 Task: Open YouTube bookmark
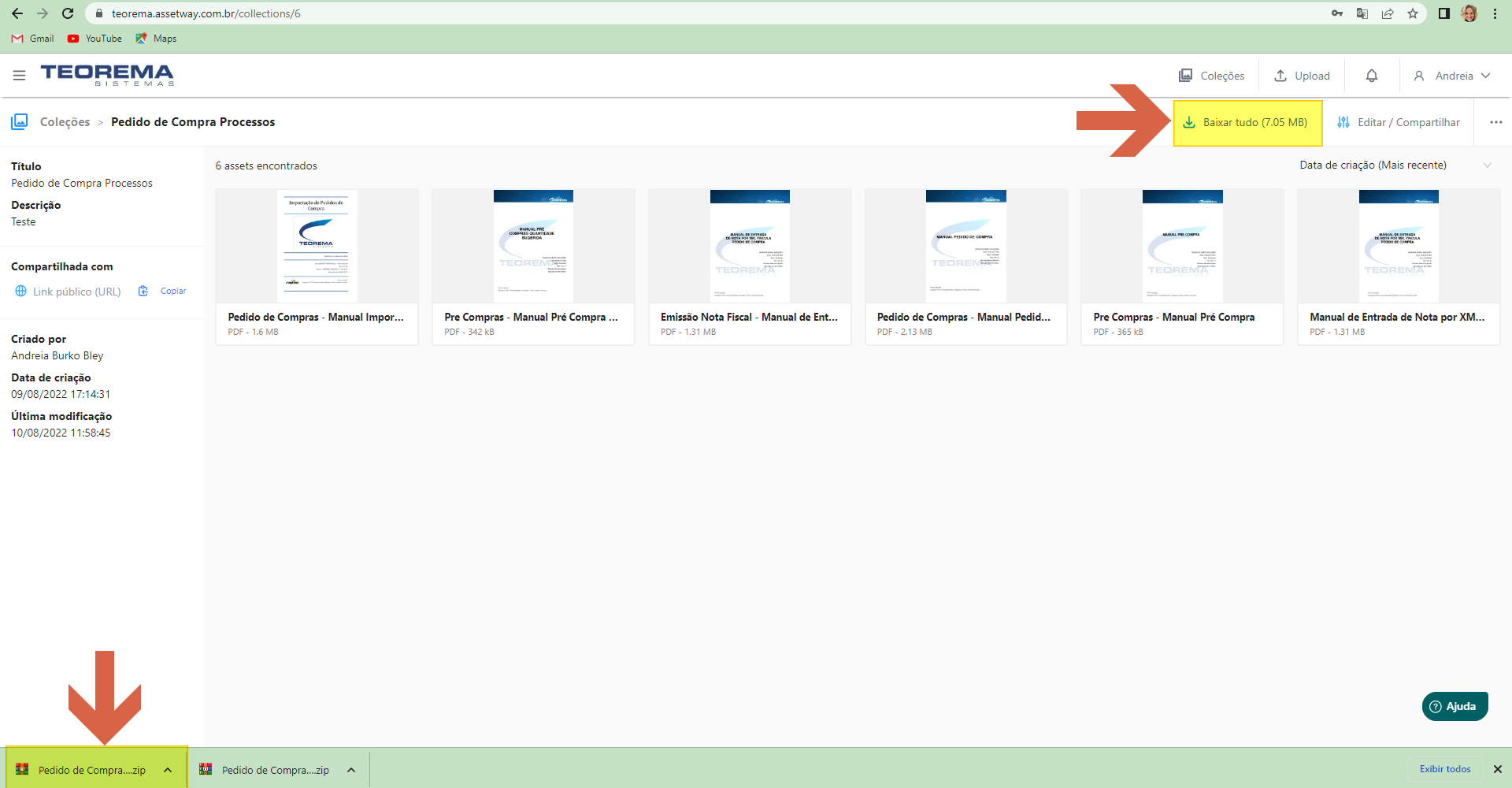tap(94, 39)
